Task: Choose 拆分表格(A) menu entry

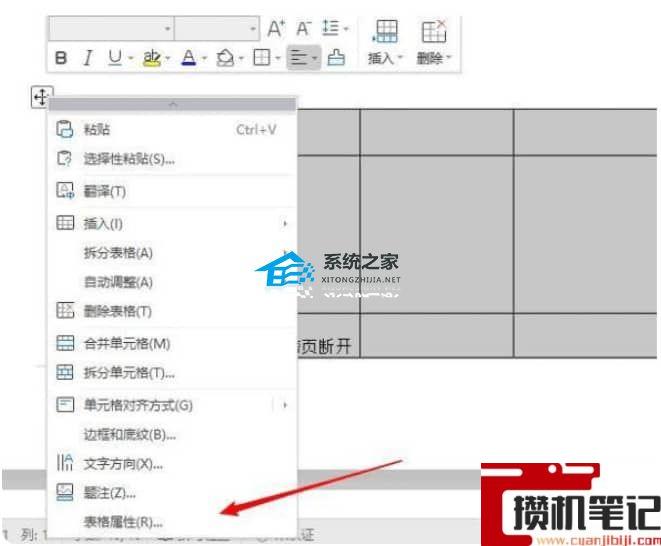Action: coord(173,253)
